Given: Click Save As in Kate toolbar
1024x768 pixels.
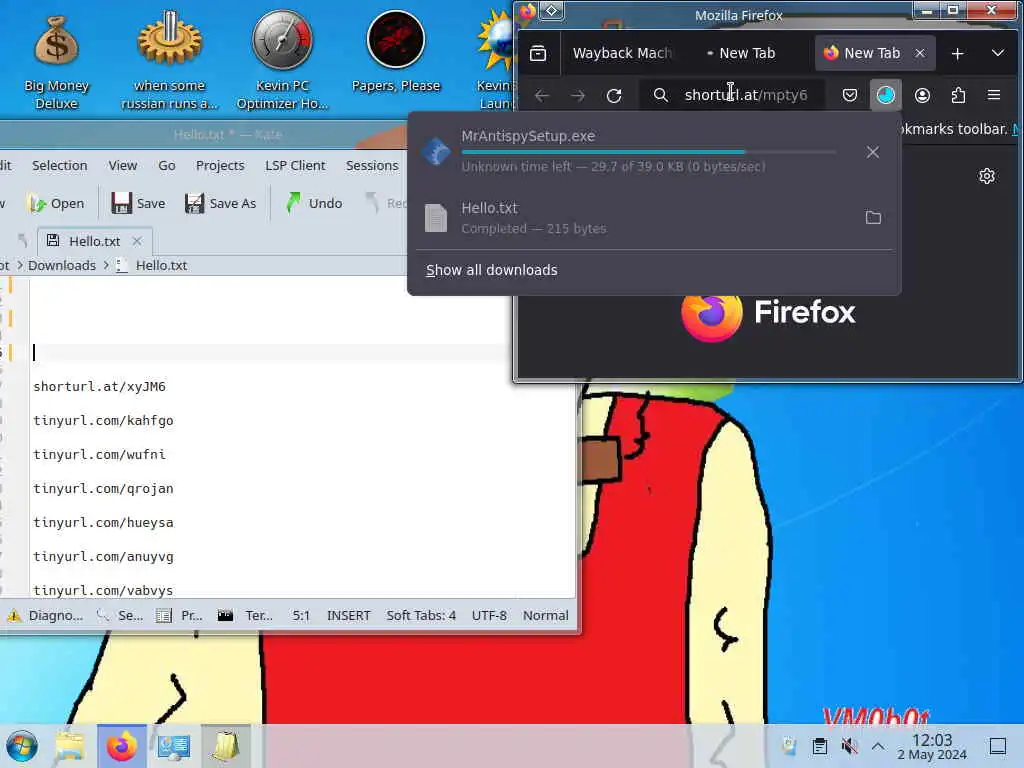Looking at the screenshot, I should [221, 204].
